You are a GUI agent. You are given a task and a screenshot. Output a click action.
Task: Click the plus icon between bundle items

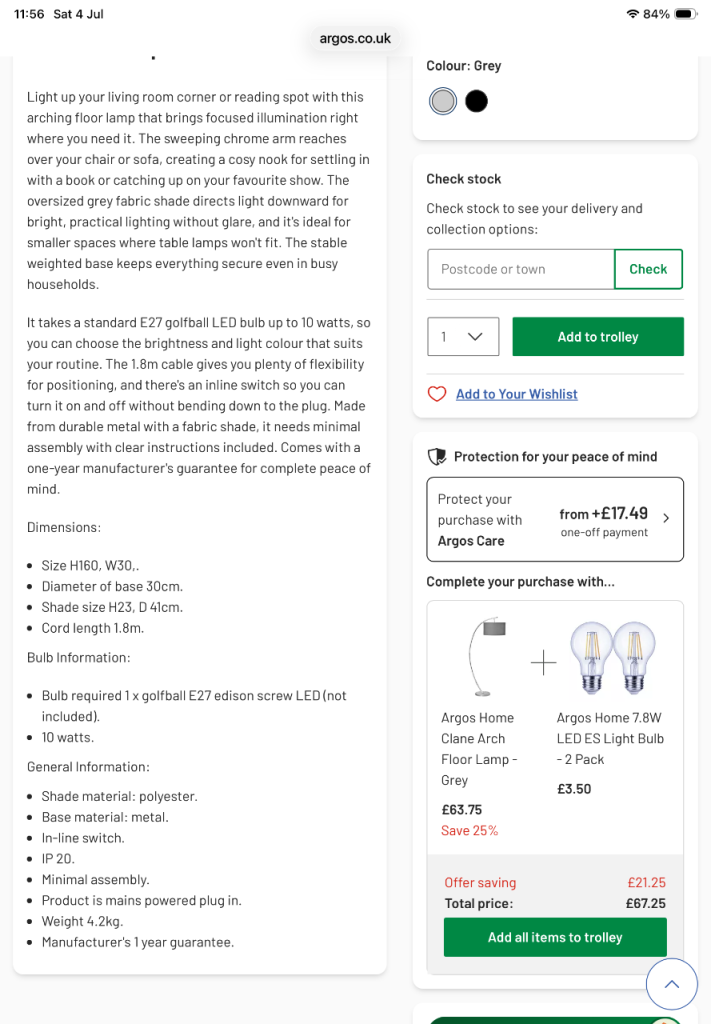[543, 663]
